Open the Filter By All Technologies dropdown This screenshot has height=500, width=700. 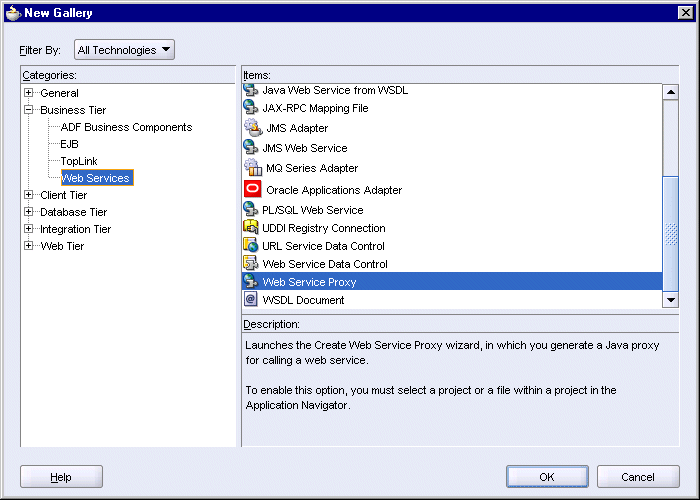(x=124, y=50)
